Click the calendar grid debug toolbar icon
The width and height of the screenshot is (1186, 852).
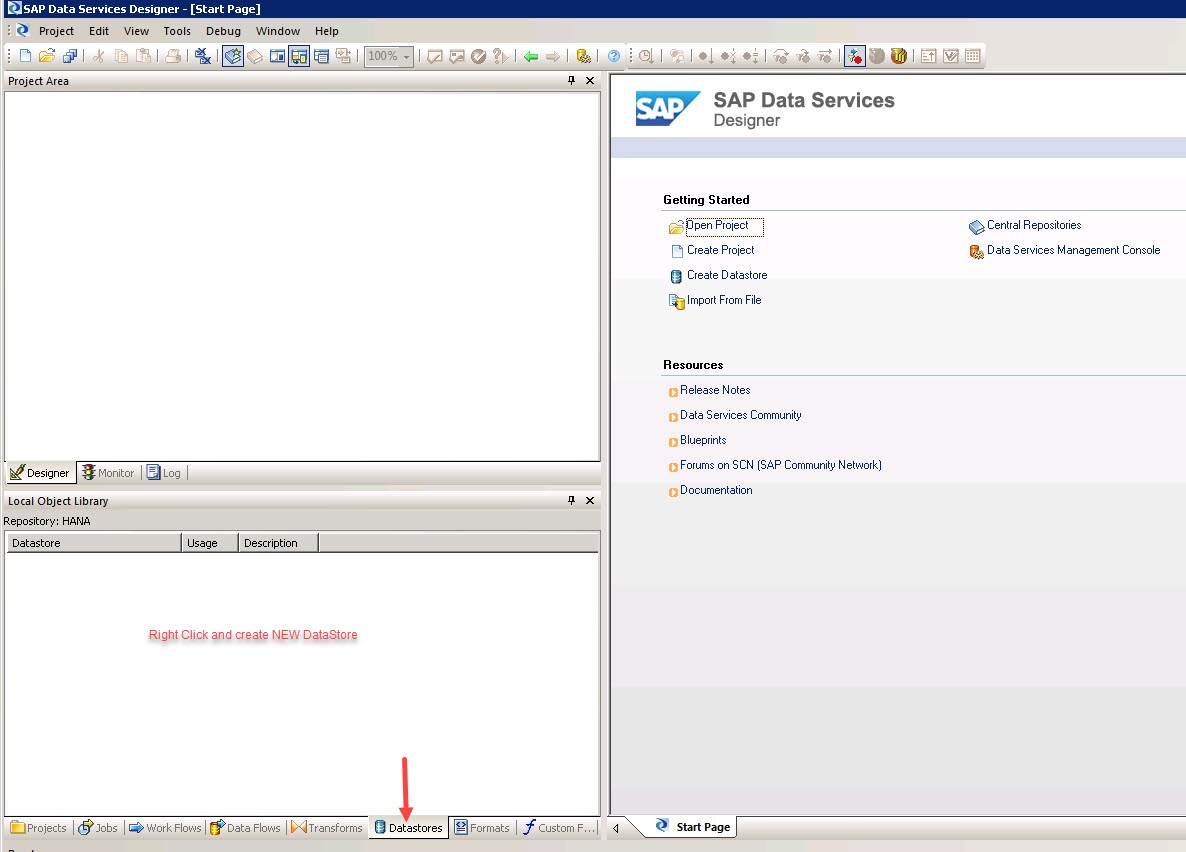click(x=973, y=56)
